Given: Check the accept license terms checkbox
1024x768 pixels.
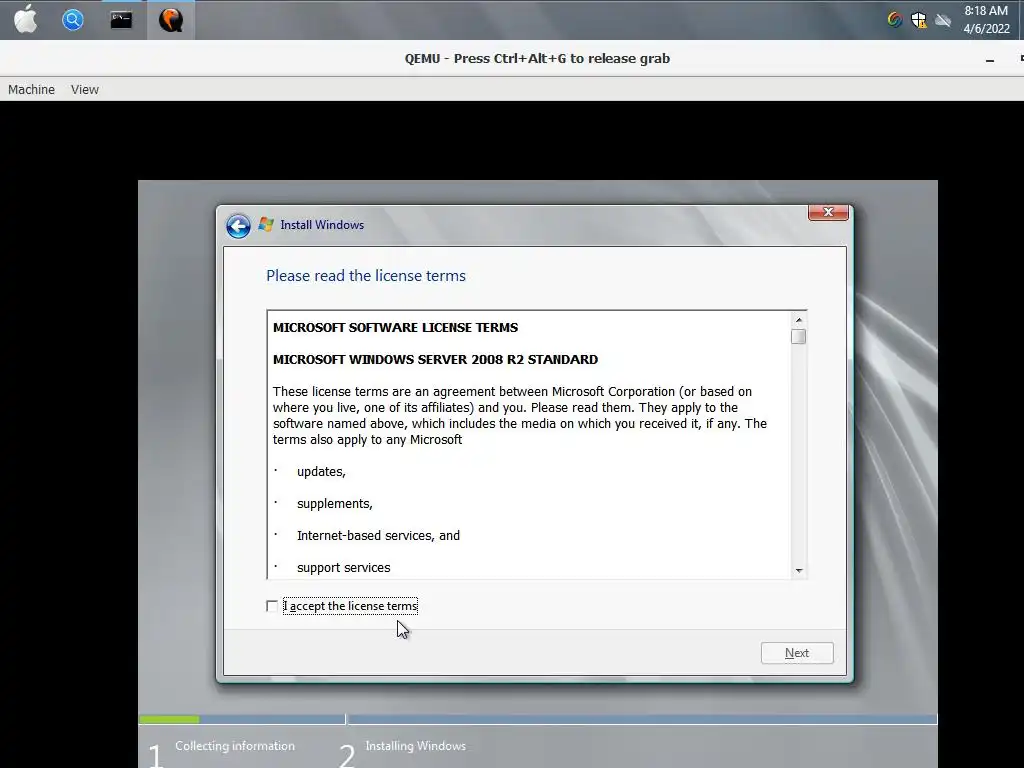Looking at the screenshot, I should (x=272, y=606).
